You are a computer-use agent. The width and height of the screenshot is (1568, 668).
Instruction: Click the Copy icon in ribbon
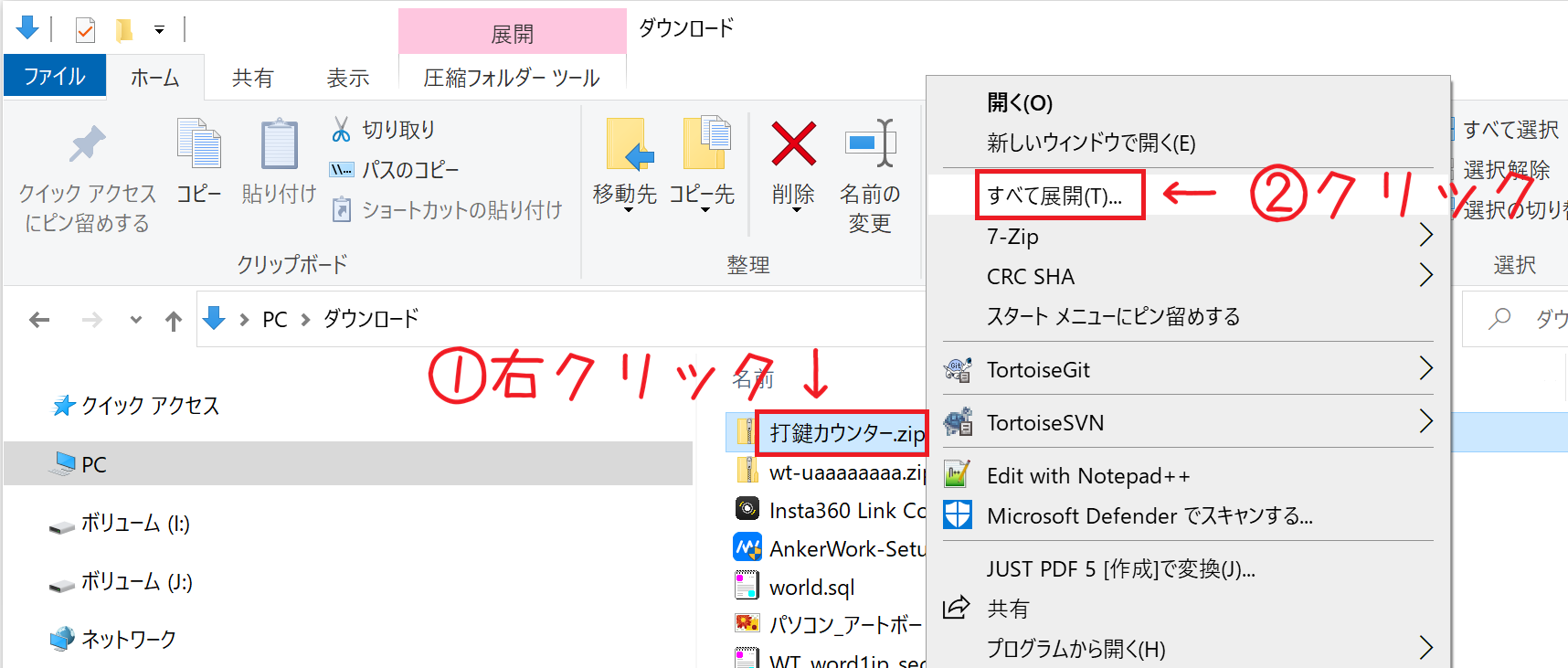point(198,145)
